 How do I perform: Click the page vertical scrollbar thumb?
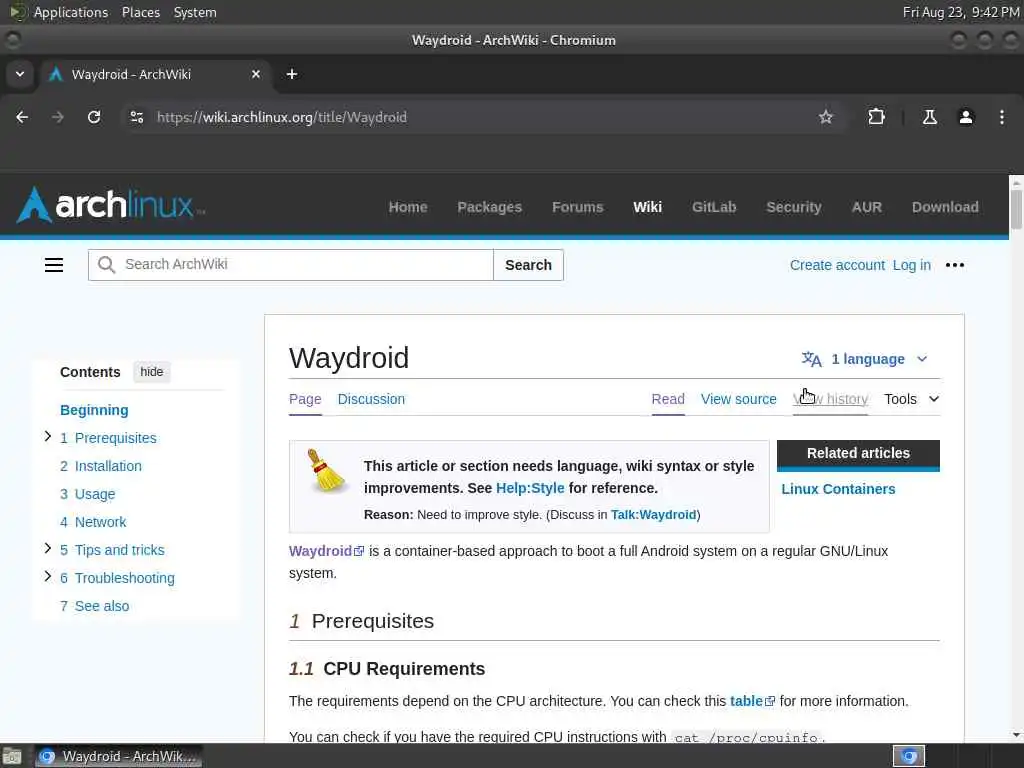1016,209
